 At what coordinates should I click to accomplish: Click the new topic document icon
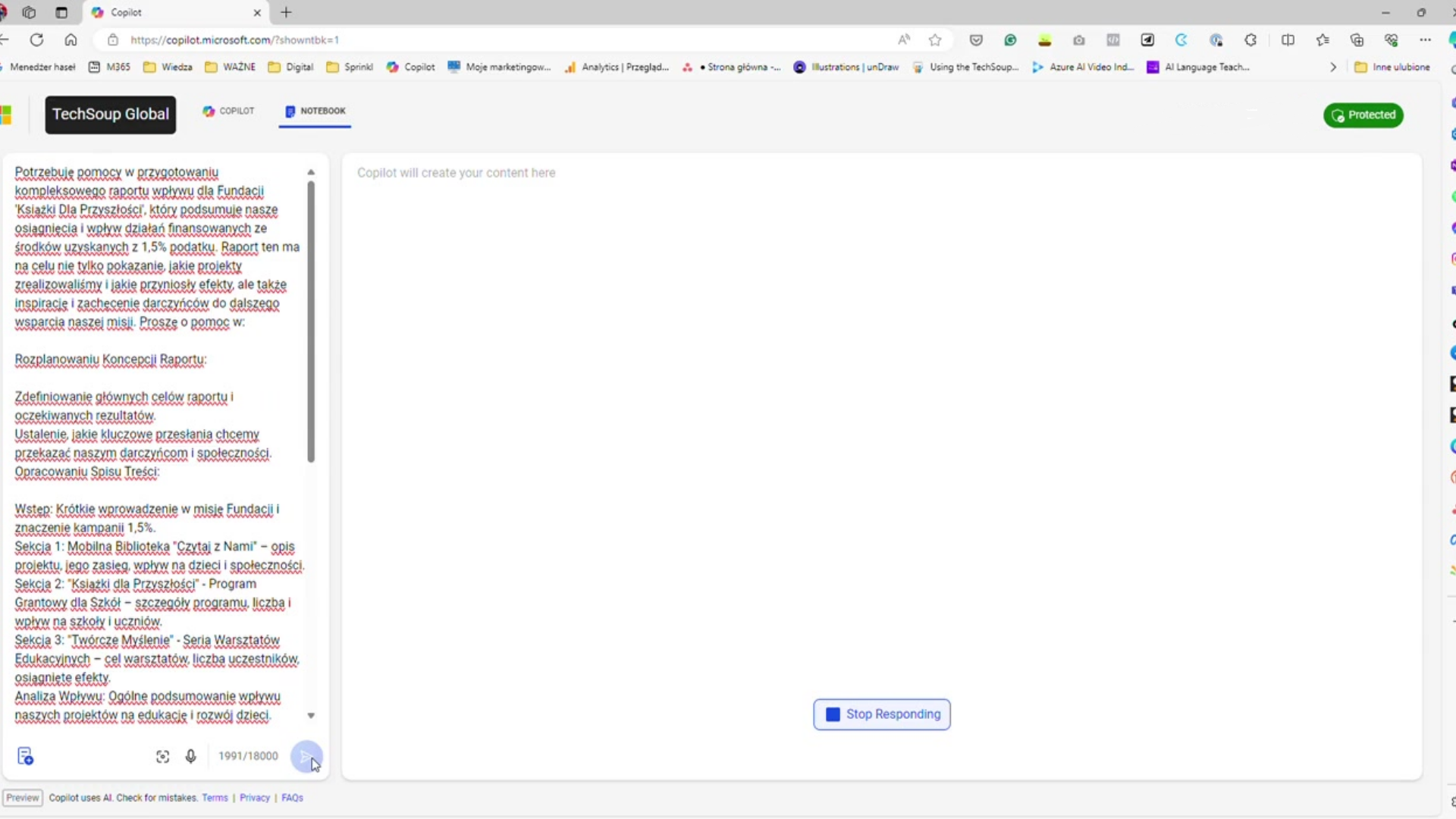25,756
